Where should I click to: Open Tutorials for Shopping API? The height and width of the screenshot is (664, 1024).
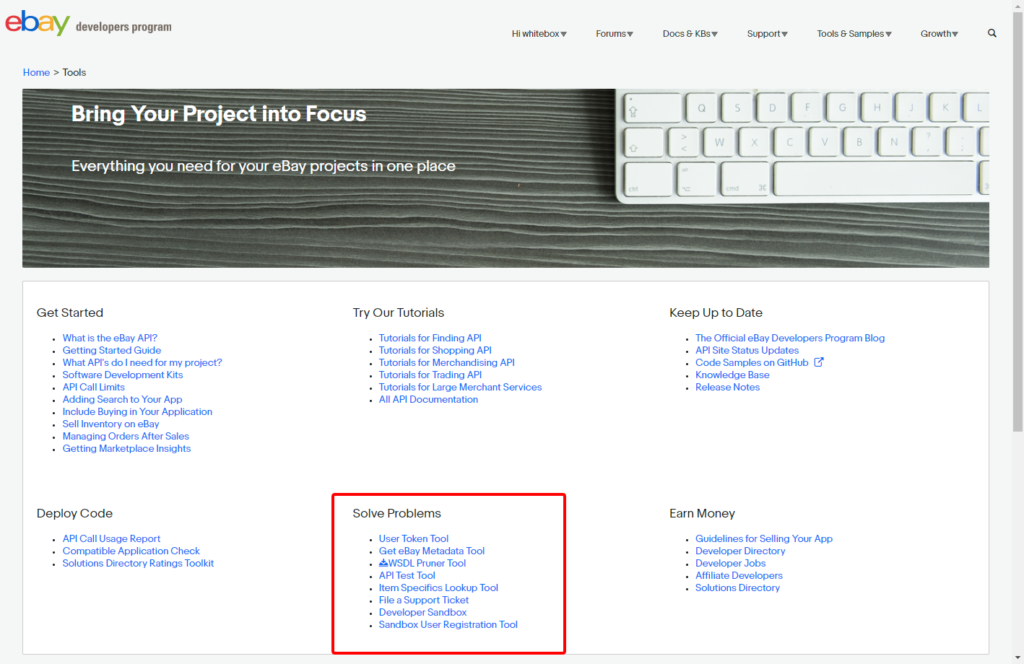(x=435, y=351)
